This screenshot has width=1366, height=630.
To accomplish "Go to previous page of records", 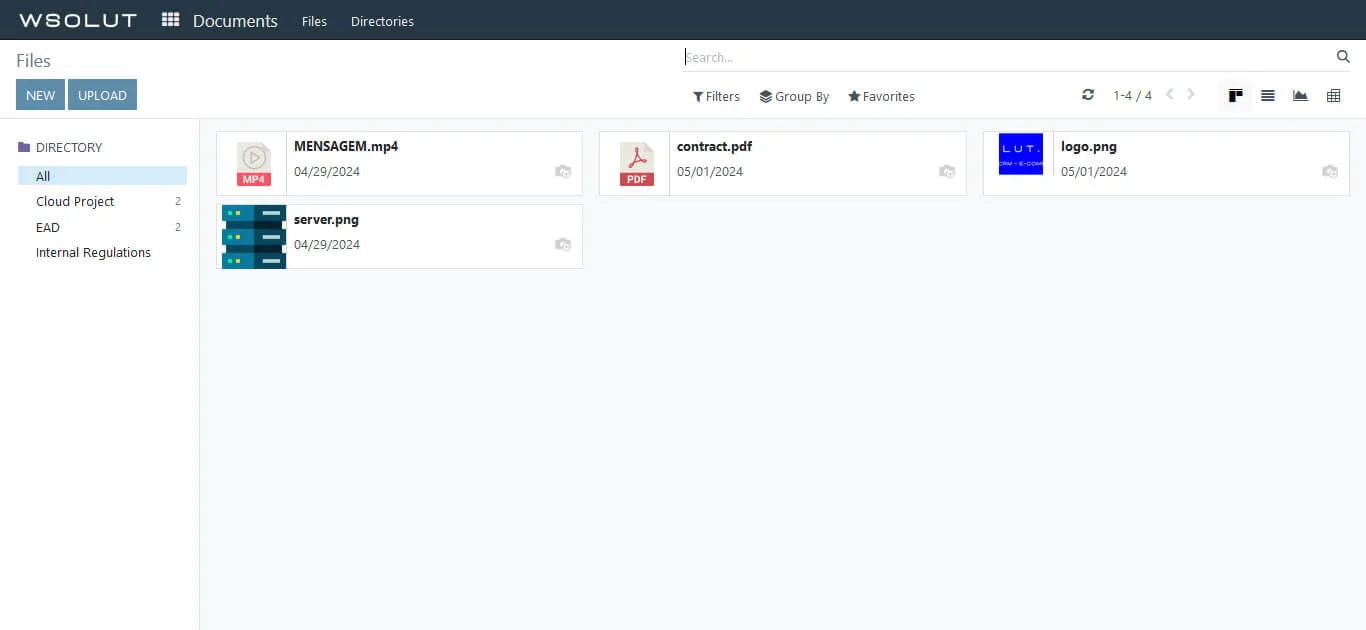I will [1169, 95].
